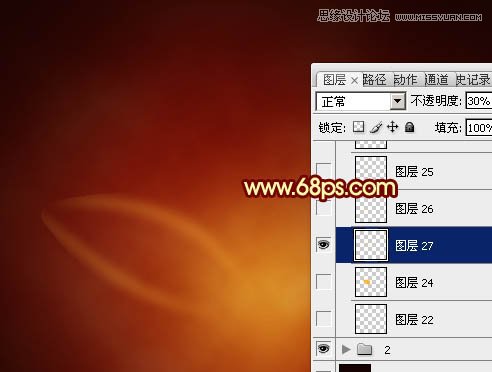
Task: Open the blend mode dropdown arrow
Action: (397, 101)
